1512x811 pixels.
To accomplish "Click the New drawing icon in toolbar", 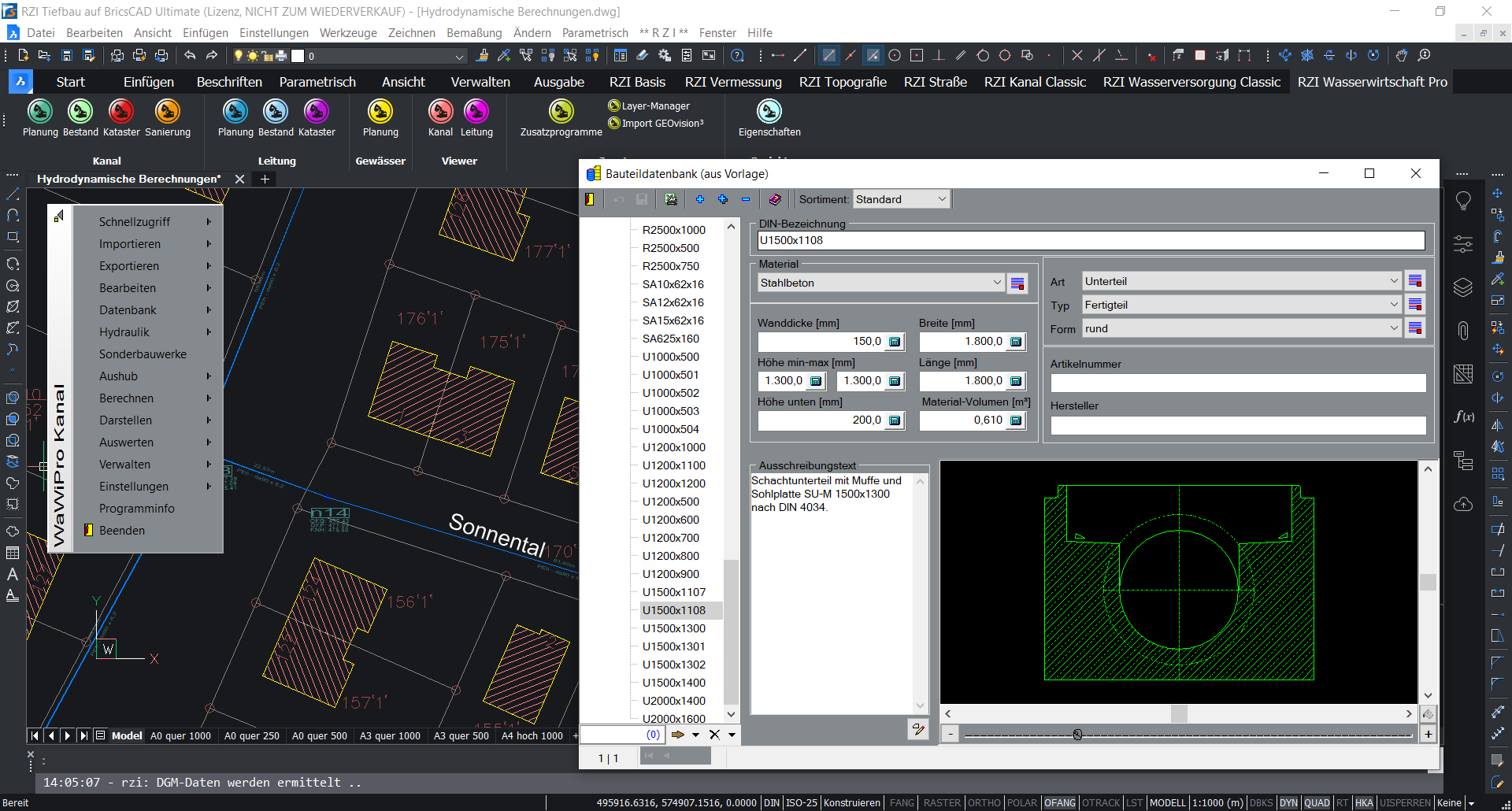I will click(x=23, y=55).
